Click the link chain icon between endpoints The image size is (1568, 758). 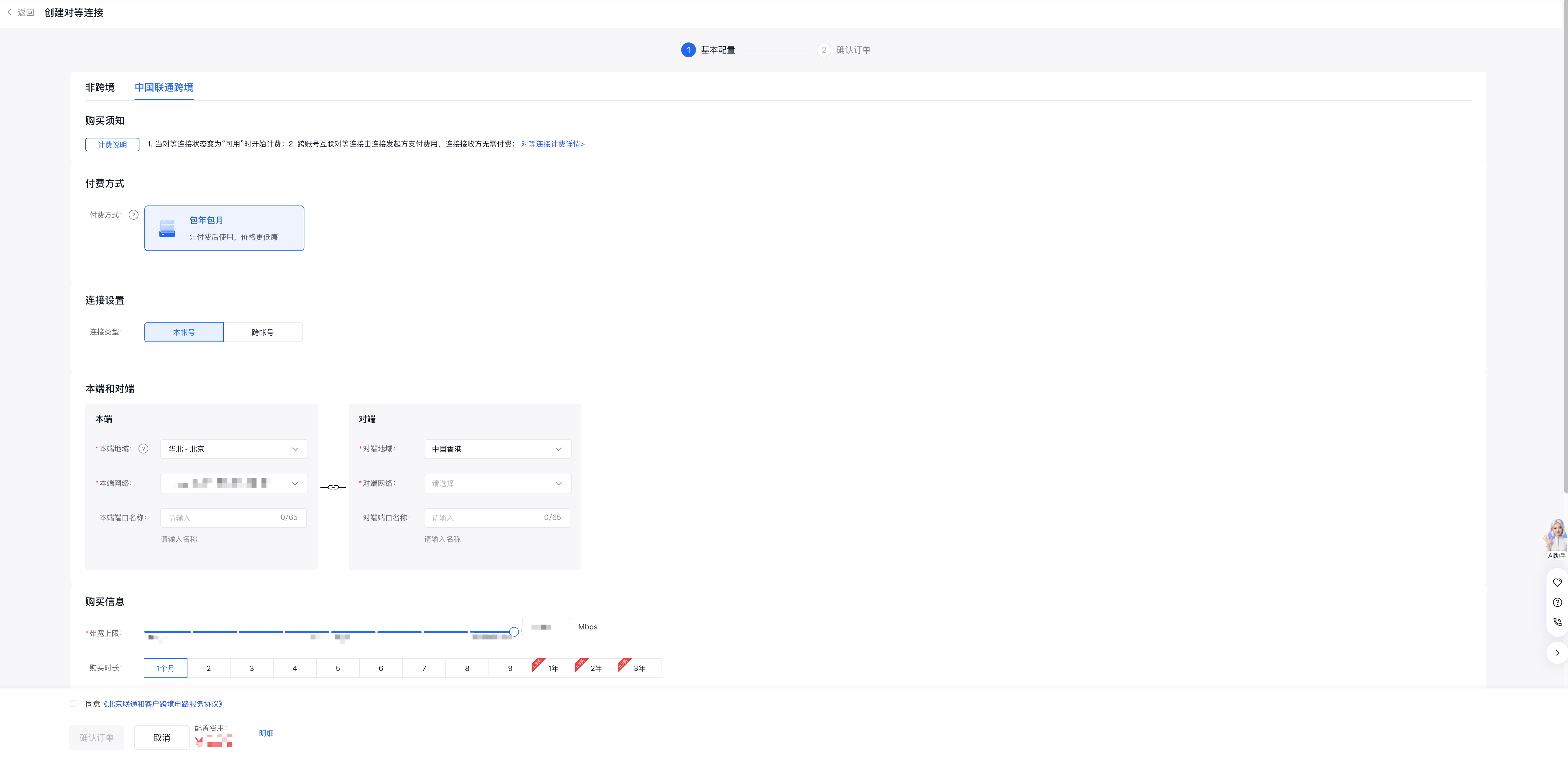pyautogui.click(x=333, y=487)
